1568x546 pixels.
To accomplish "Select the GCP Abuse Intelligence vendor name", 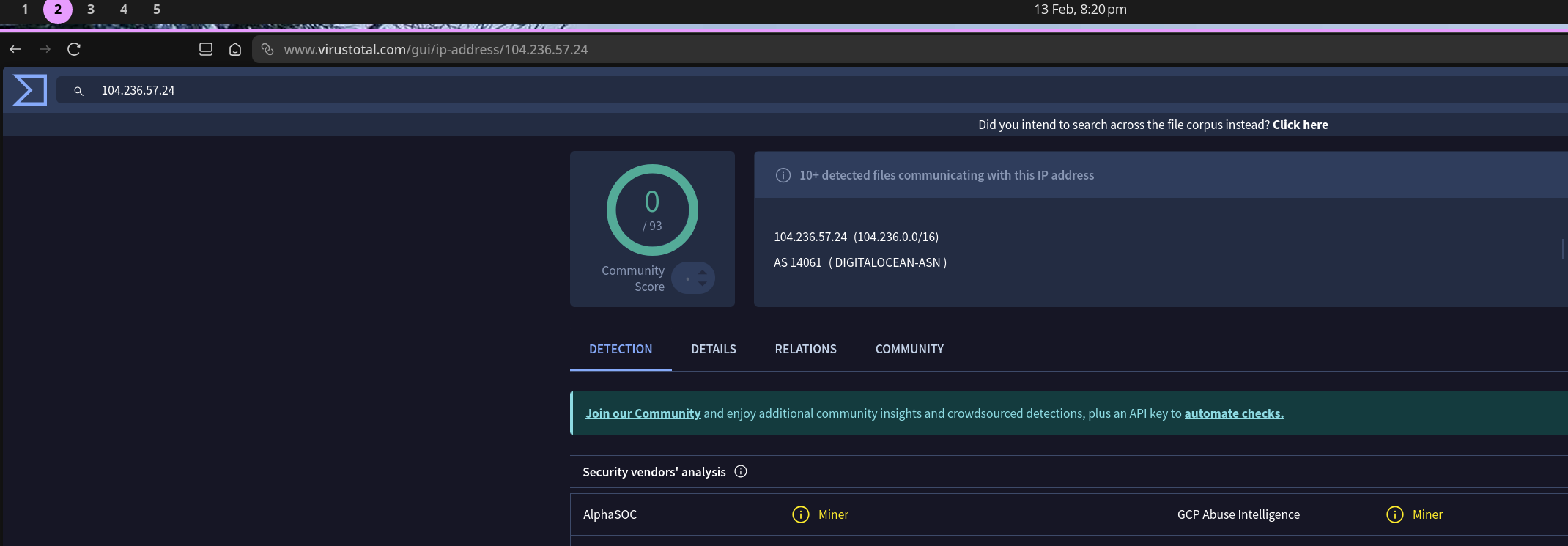I will (1238, 514).
